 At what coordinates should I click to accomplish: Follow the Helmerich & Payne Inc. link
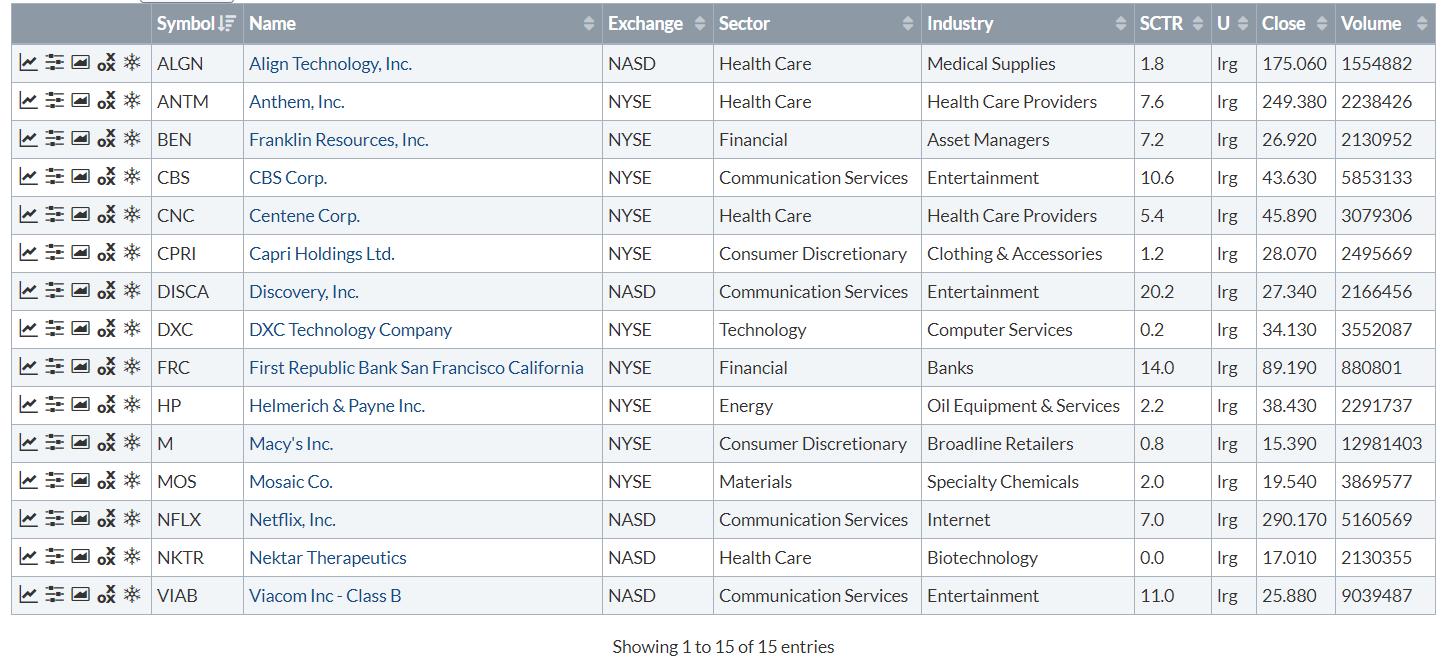coord(336,405)
